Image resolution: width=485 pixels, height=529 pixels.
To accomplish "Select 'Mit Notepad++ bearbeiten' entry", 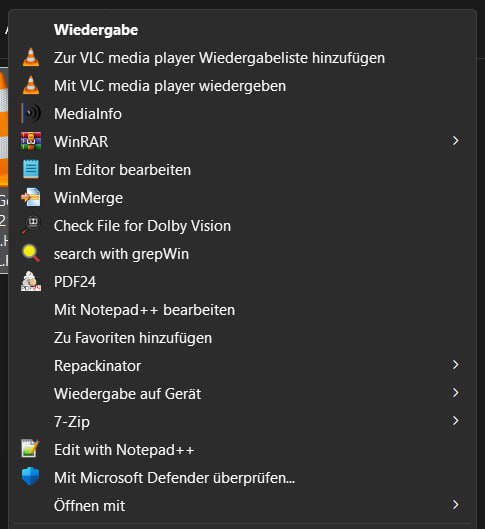I will pyautogui.click(x=144, y=310).
